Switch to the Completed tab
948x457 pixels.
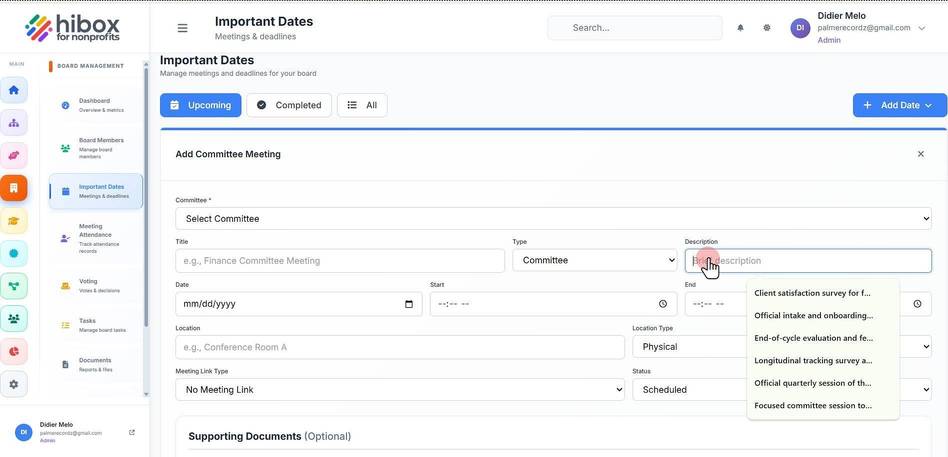289,105
